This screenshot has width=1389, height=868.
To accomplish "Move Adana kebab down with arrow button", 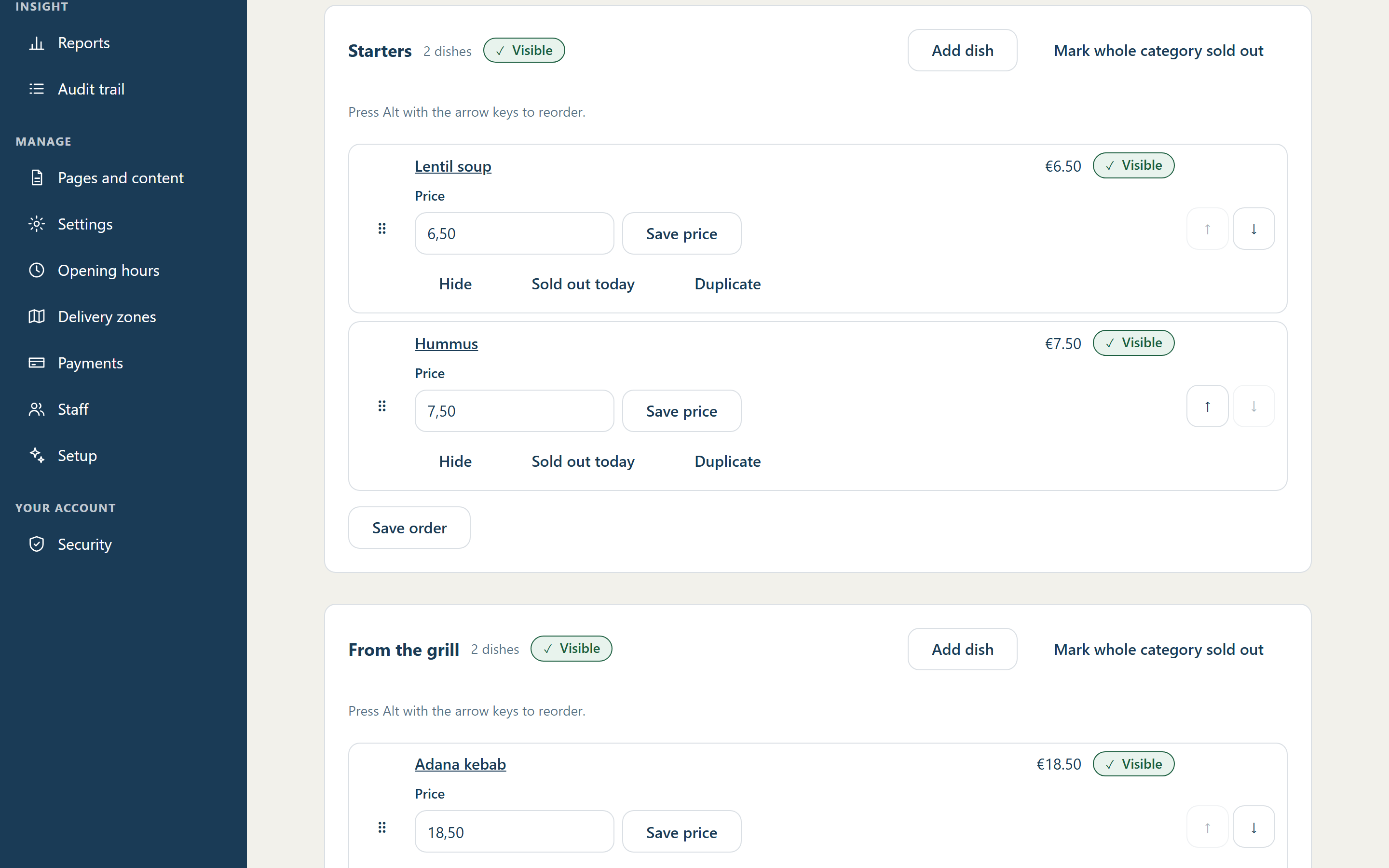I will pos(1253,827).
